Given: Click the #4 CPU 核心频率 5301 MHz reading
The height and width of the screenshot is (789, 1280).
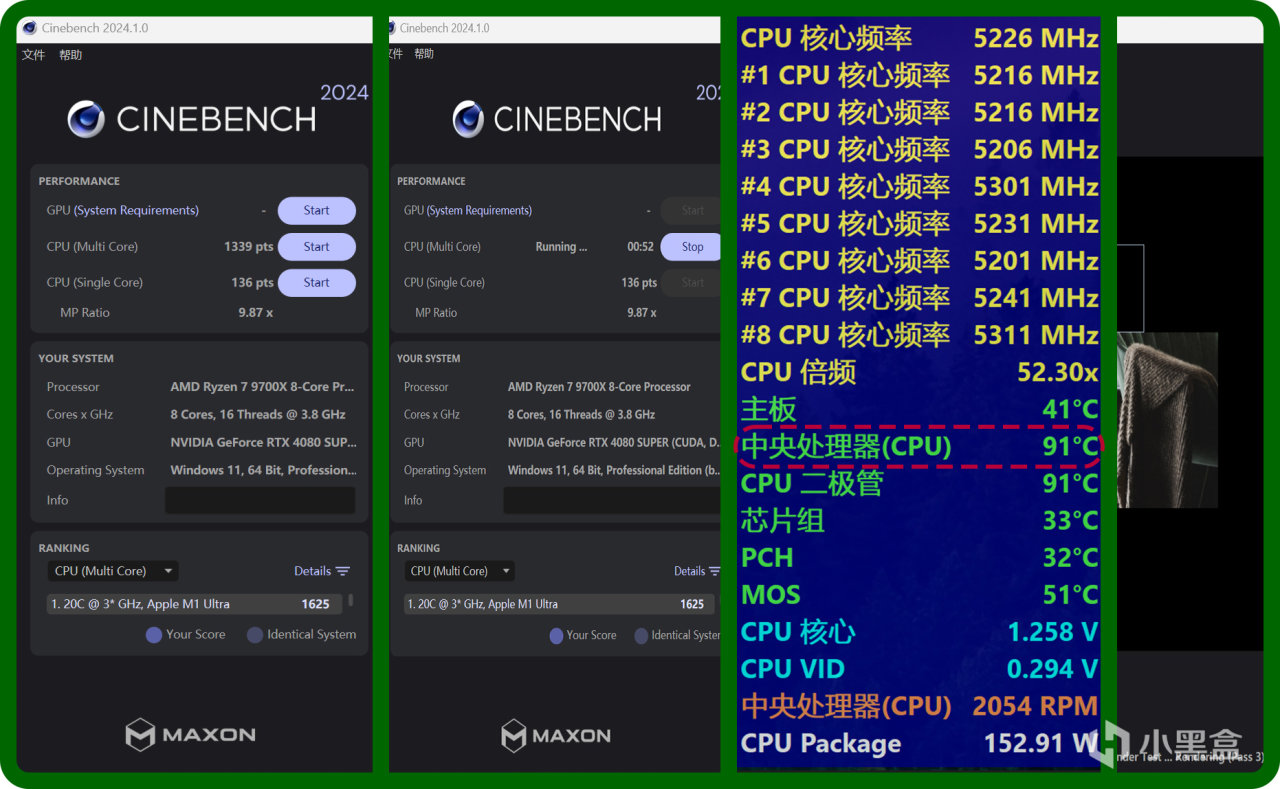Looking at the screenshot, I should (919, 186).
